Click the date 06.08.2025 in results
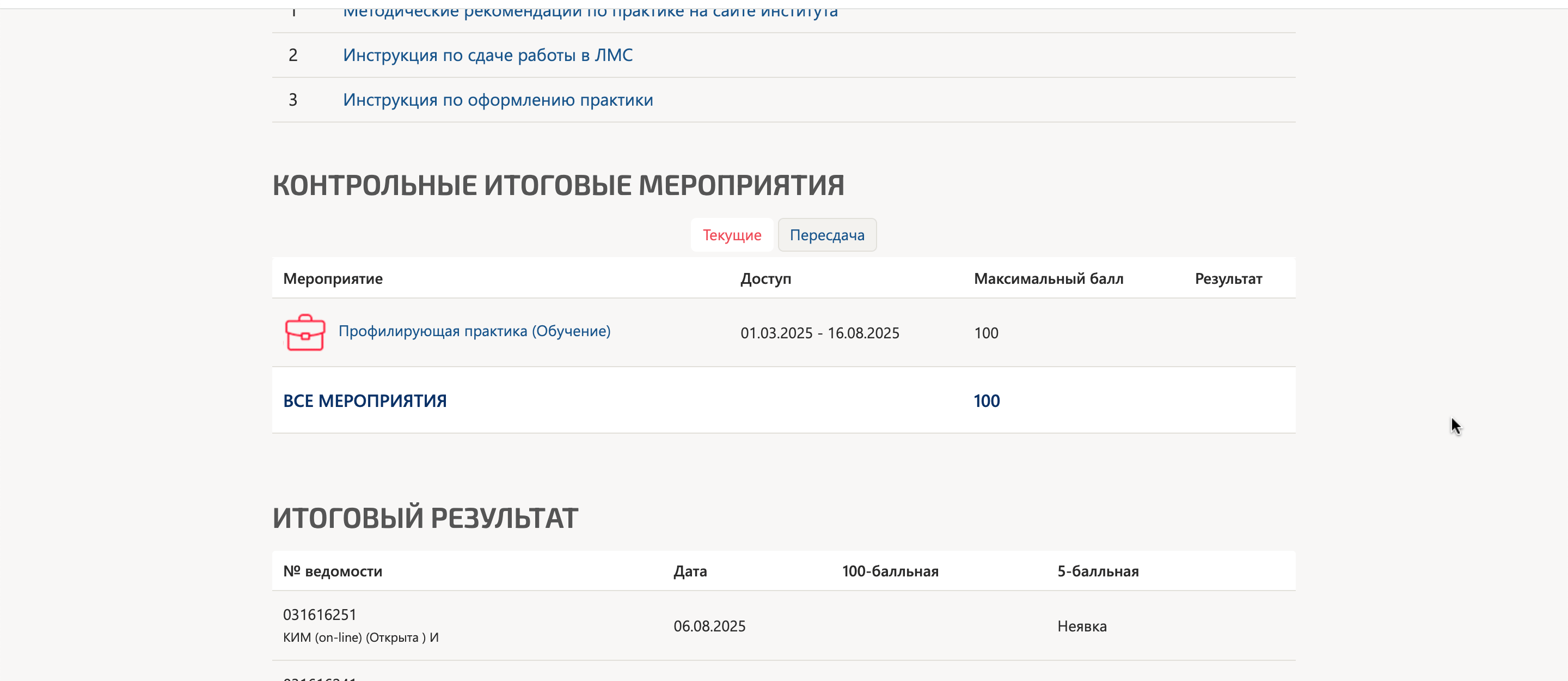 click(x=709, y=626)
